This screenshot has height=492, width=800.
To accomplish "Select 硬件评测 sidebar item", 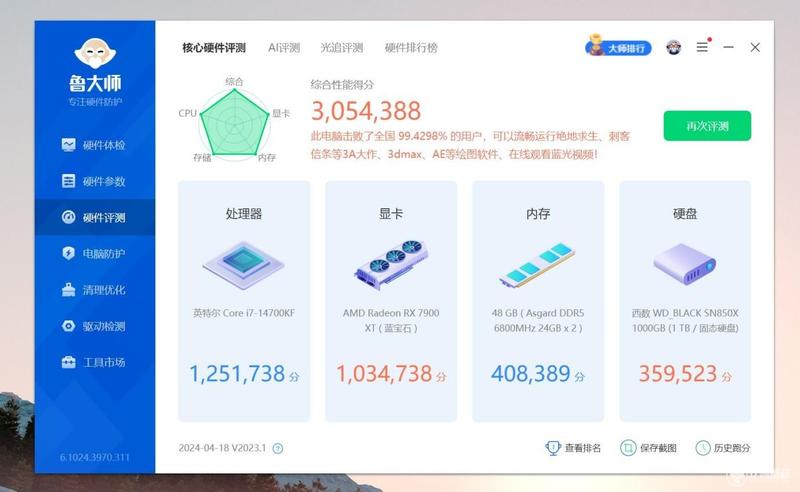I will tap(94, 217).
